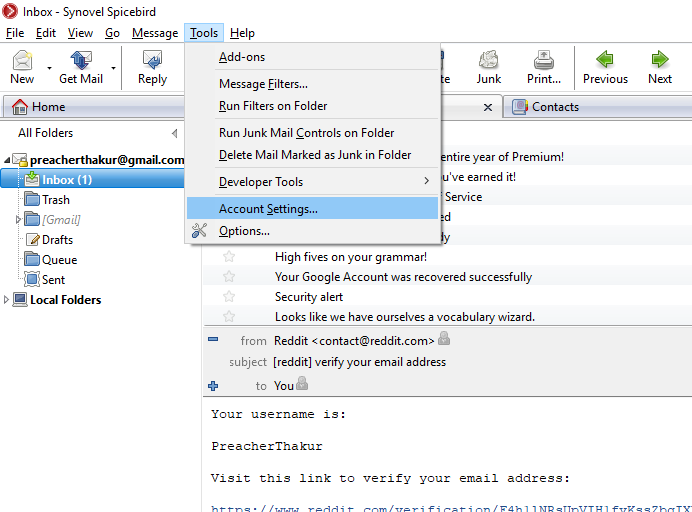Collapse message header with minus icon
The height and width of the screenshot is (512, 692).
(x=213, y=339)
